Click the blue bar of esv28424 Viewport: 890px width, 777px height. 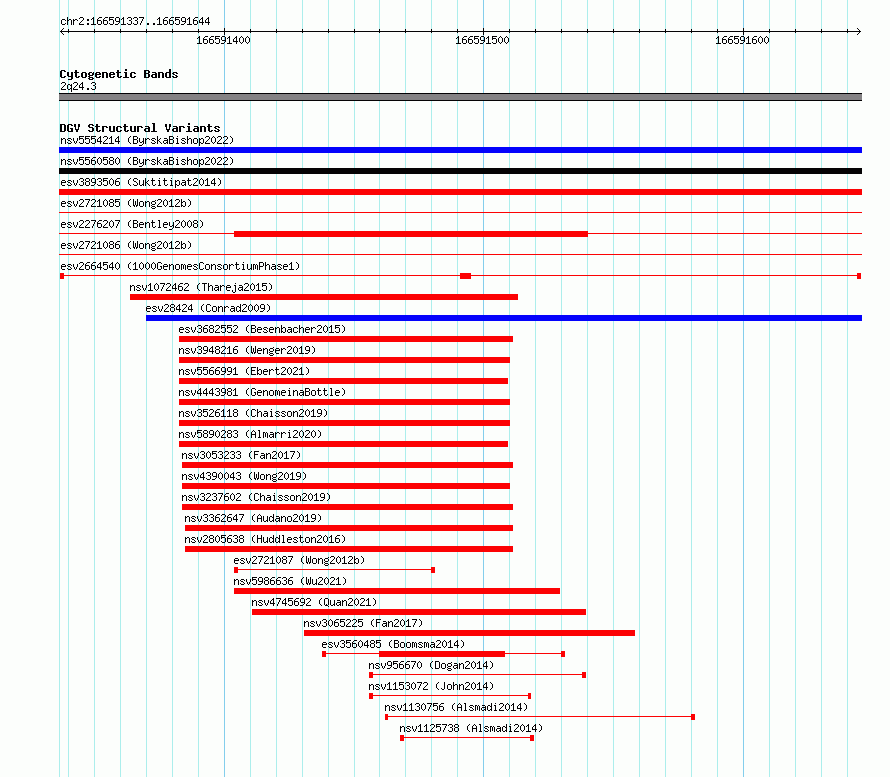503,318
